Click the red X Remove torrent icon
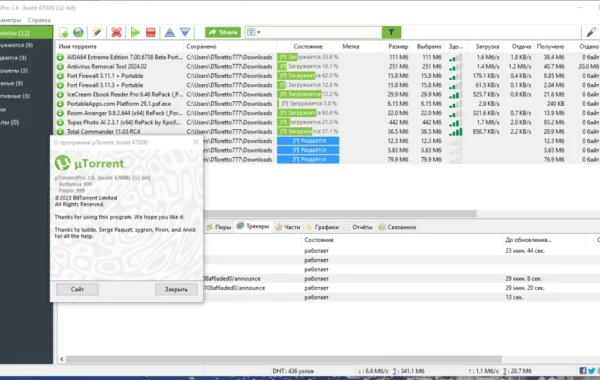The width and height of the screenshot is (600, 380). pos(116,33)
